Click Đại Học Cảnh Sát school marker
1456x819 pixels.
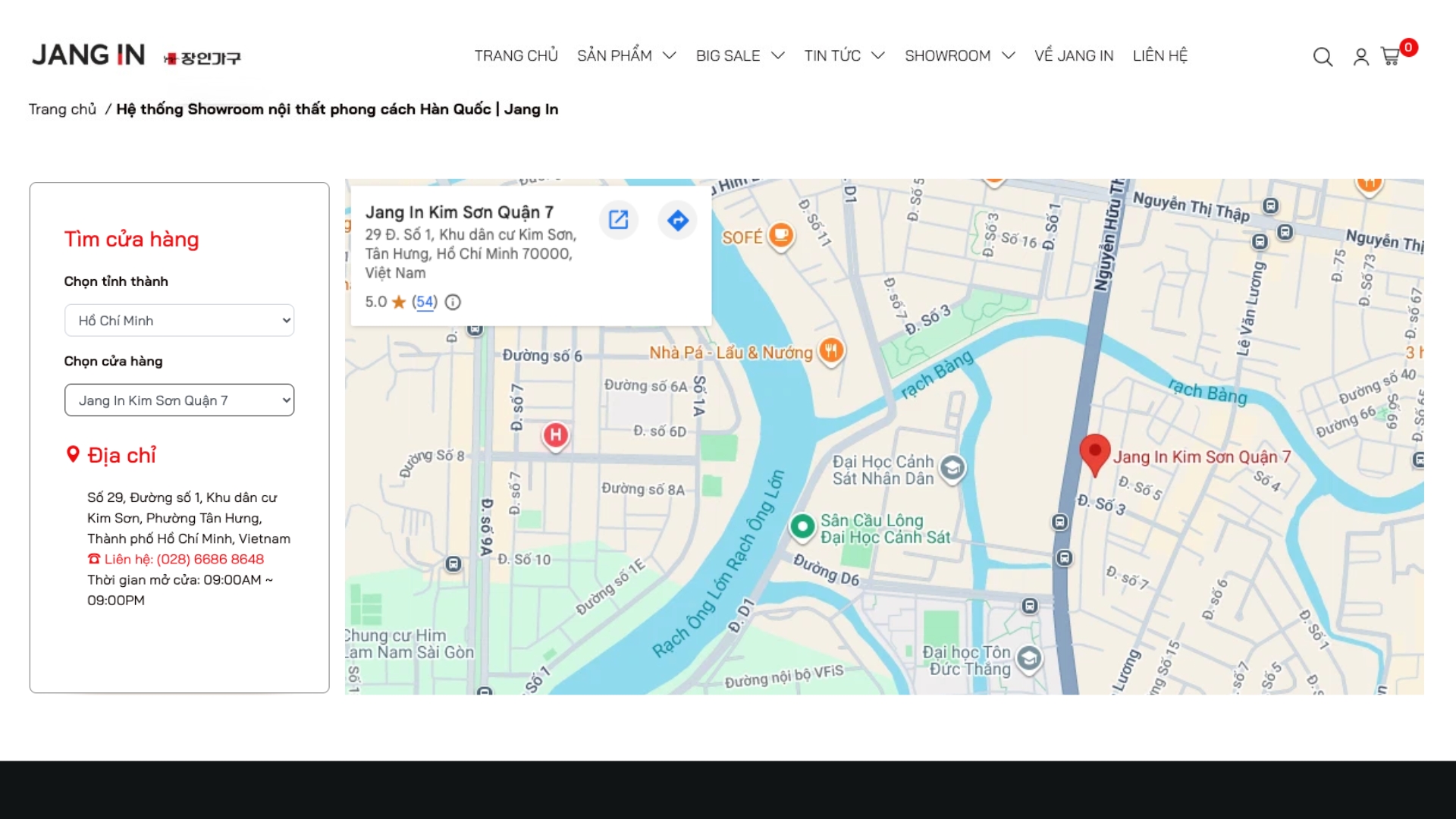coord(952,469)
